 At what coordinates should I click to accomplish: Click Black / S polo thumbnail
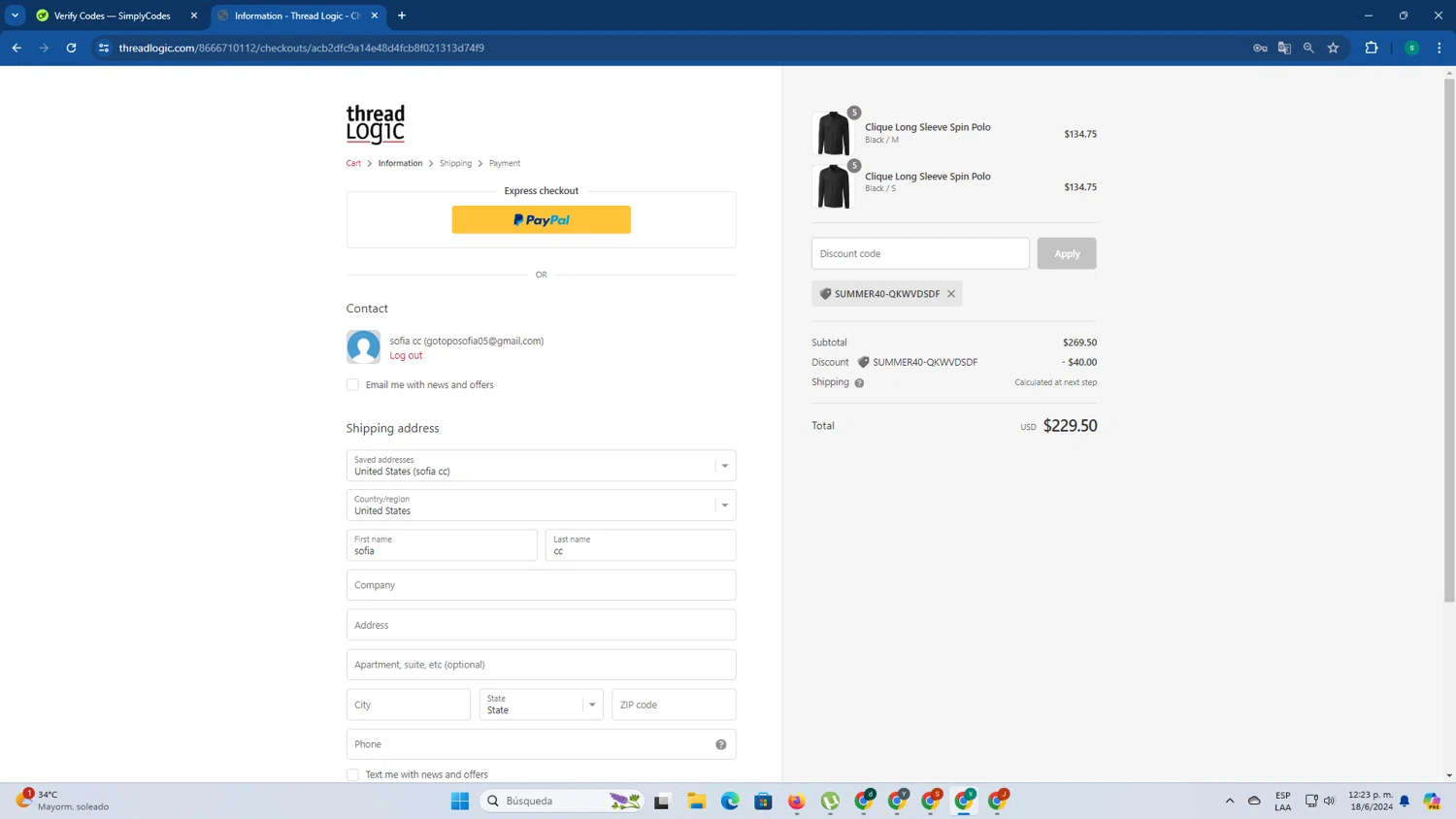(833, 186)
